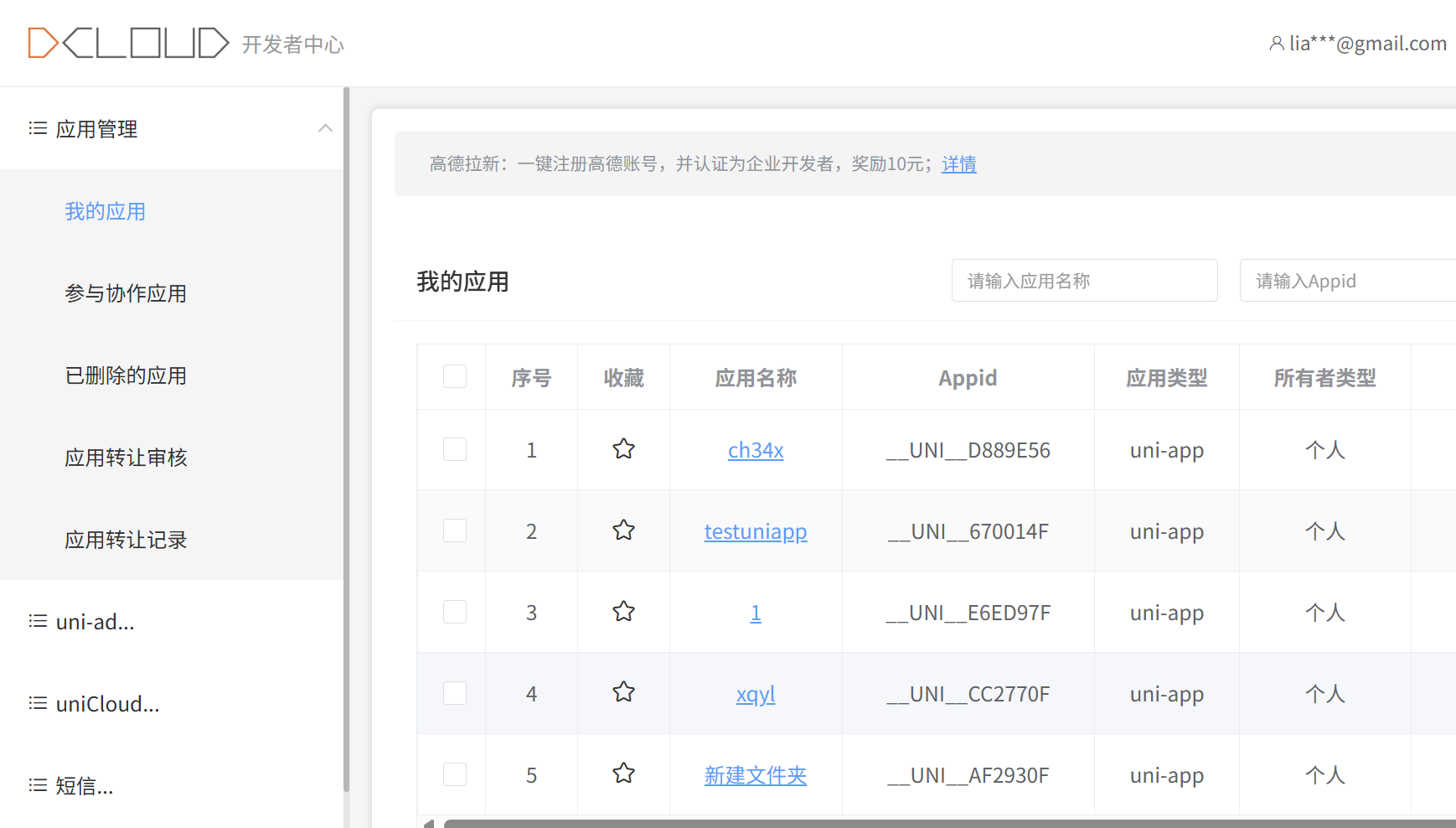Viewport: 1456px width, 828px height.
Task: Open the 新建文件夹 app link
Action: (x=756, y=775)
